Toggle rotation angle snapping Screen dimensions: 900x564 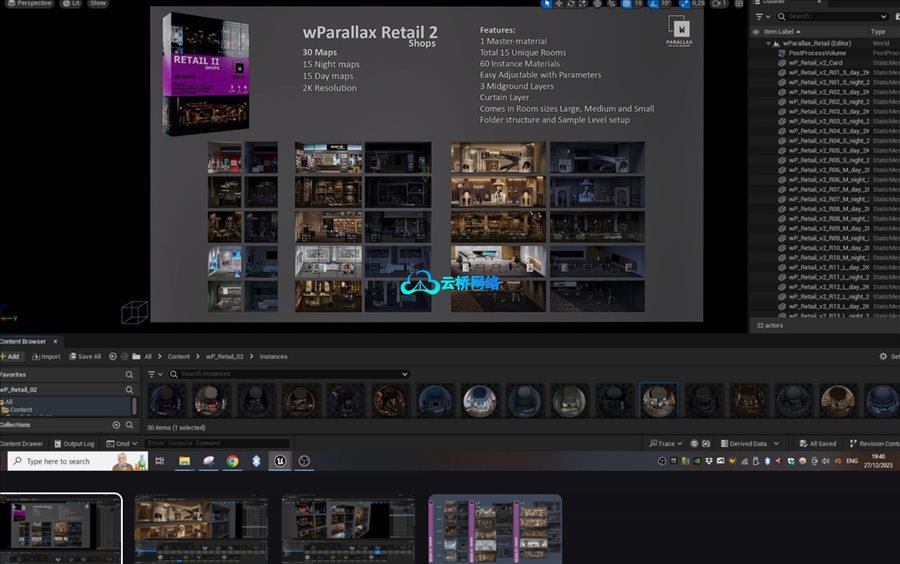pos(653,3)
